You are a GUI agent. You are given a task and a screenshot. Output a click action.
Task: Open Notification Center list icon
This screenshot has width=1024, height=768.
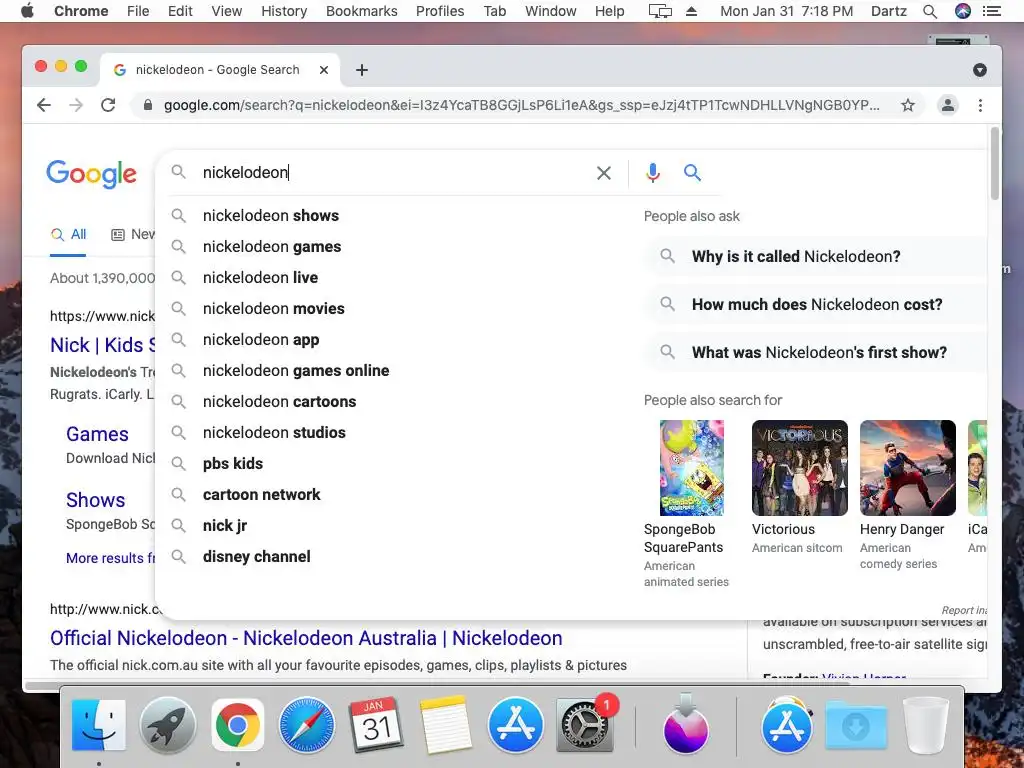(992, 11)
